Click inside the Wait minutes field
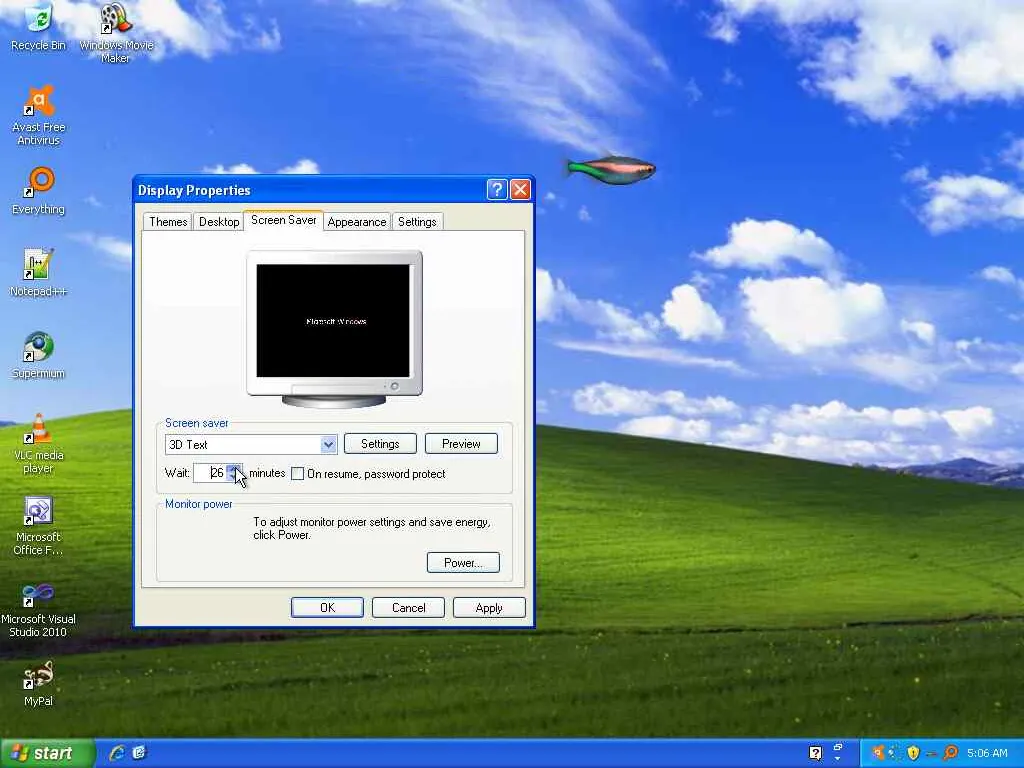Viewport: 1024px width, 768px height. click(210, 473)
